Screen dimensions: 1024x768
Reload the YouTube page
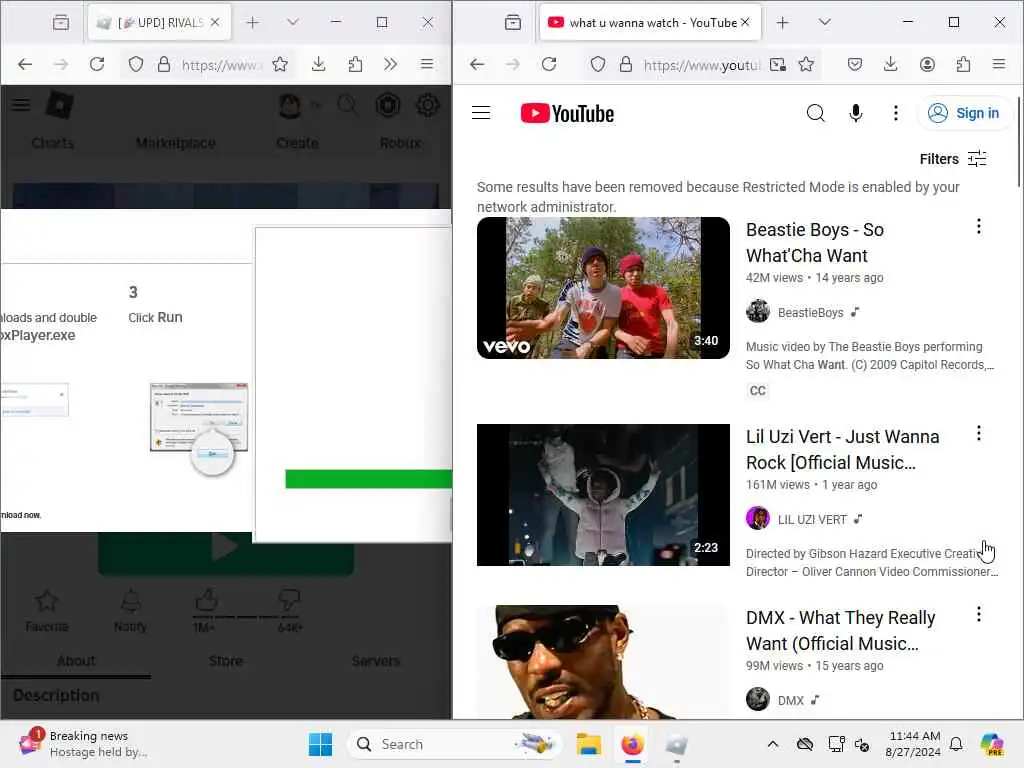(x=549, y=64)
